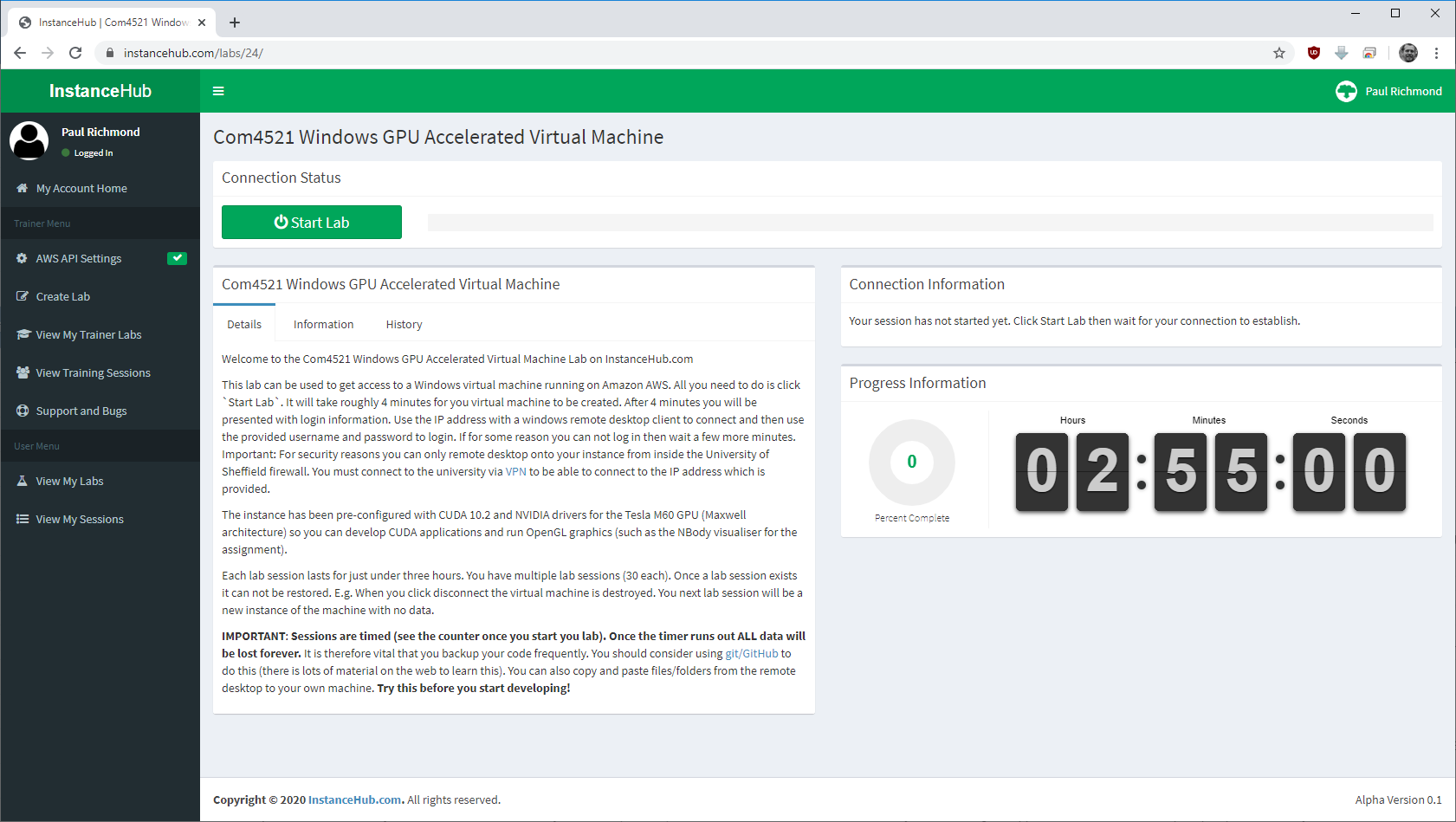1456x822 pixels.
Task: Open AWS API Settings menu item
Action: [100, 258]
